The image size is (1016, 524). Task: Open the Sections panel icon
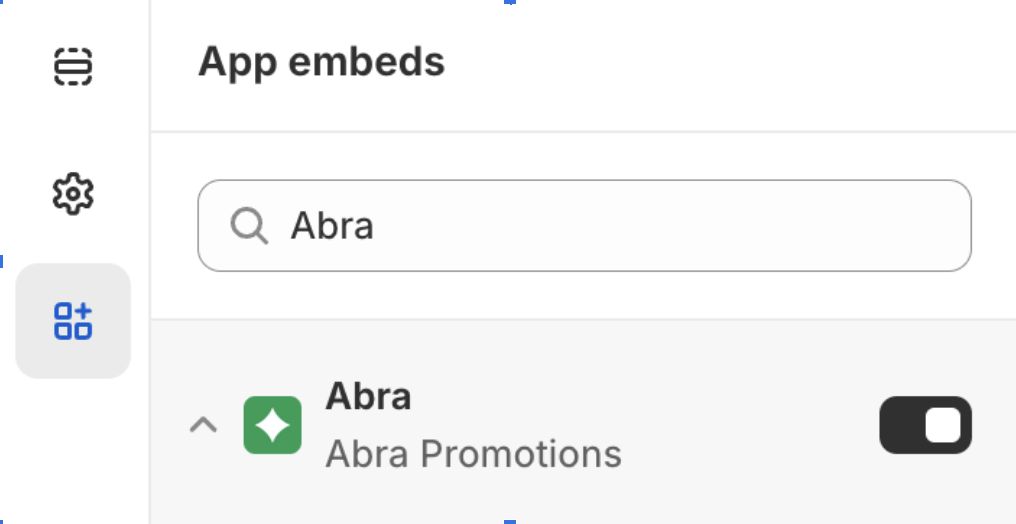[73, 67]
